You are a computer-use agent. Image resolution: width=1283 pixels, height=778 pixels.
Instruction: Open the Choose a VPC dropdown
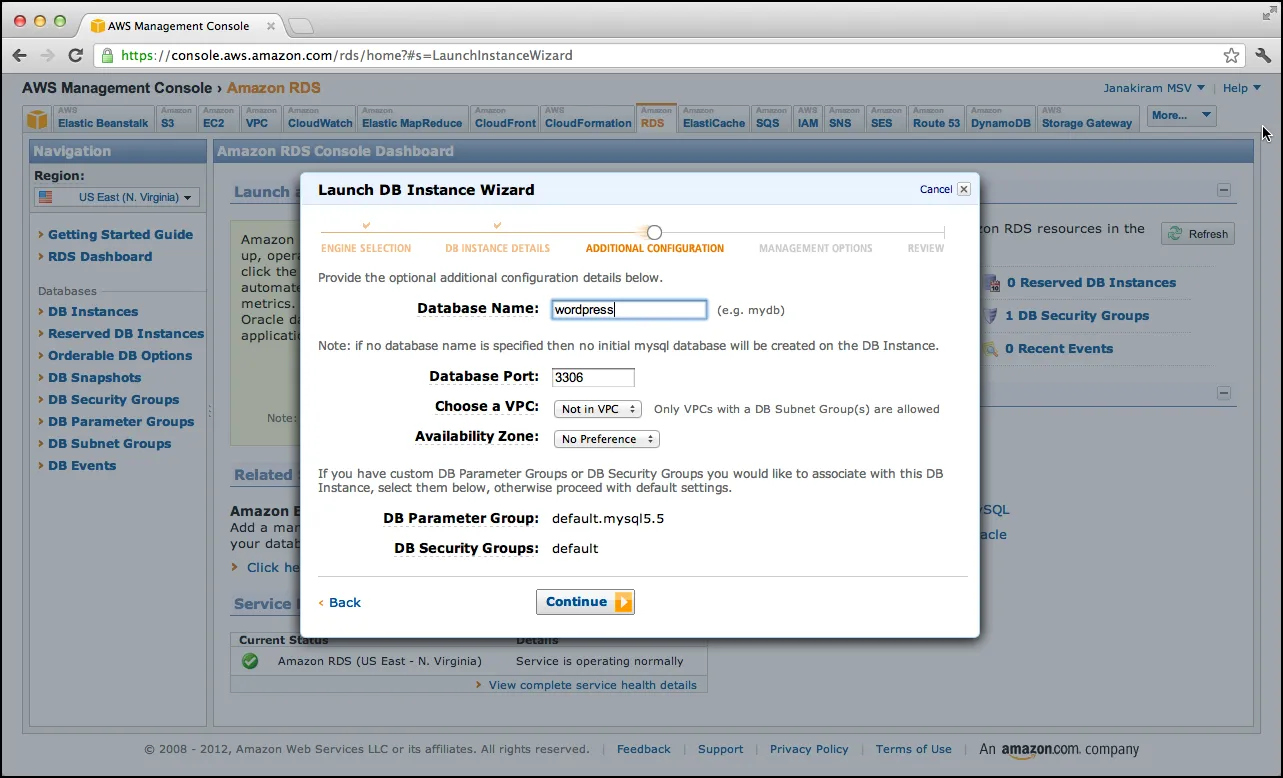click(x=598, y=409)
